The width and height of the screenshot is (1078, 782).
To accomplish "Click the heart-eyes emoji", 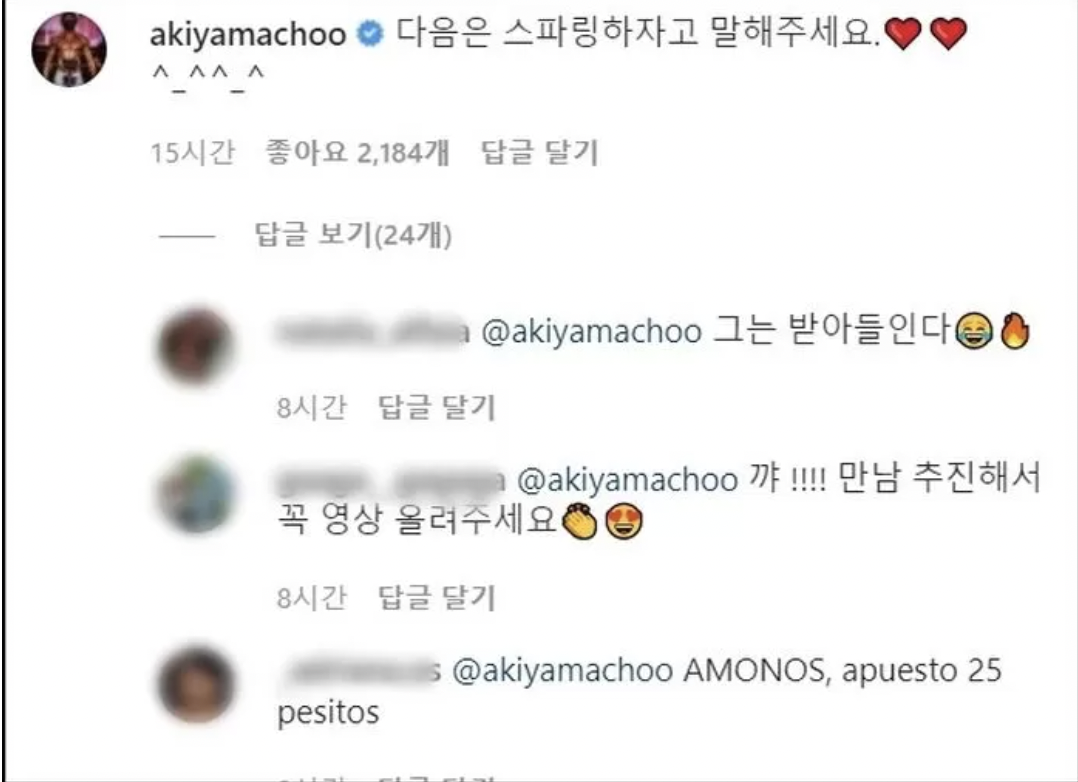I will pyautogui.click(x=624, y=521).
